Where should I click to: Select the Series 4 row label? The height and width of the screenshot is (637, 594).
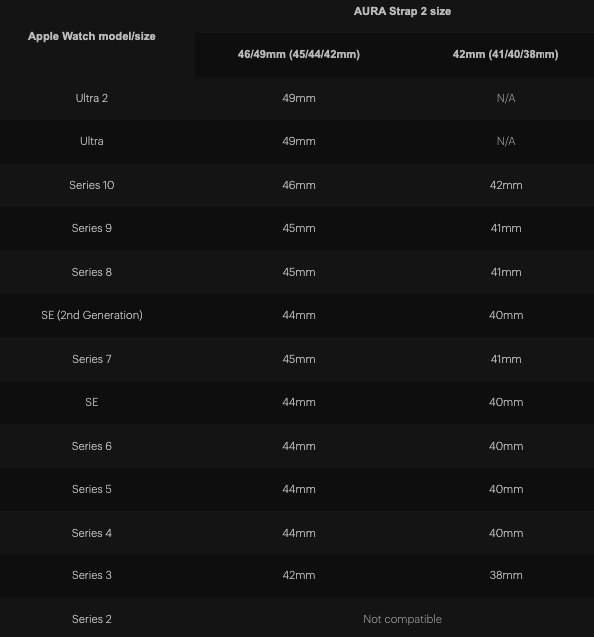91,533
